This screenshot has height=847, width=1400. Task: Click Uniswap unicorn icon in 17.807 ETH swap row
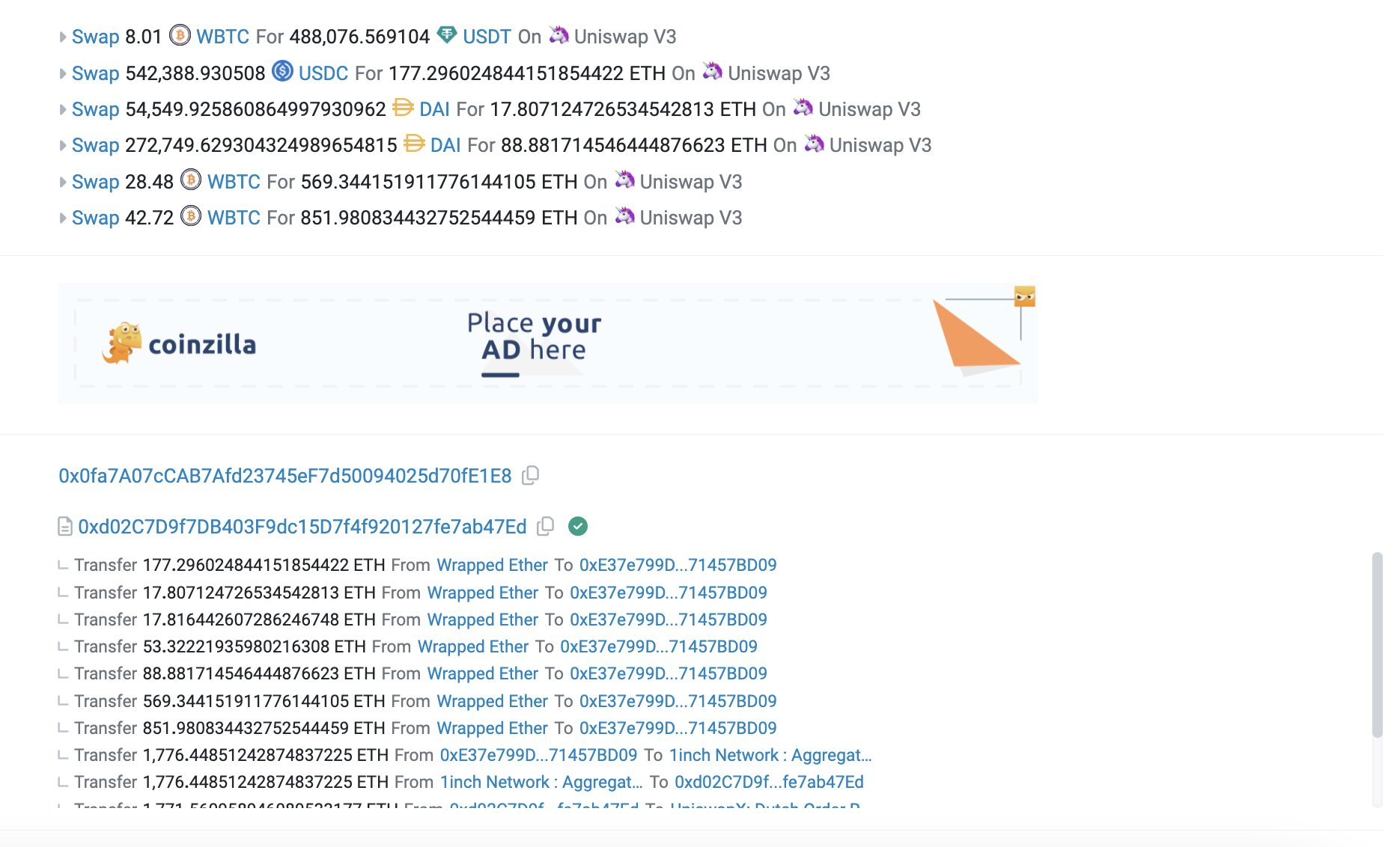[x=803, y=107]
